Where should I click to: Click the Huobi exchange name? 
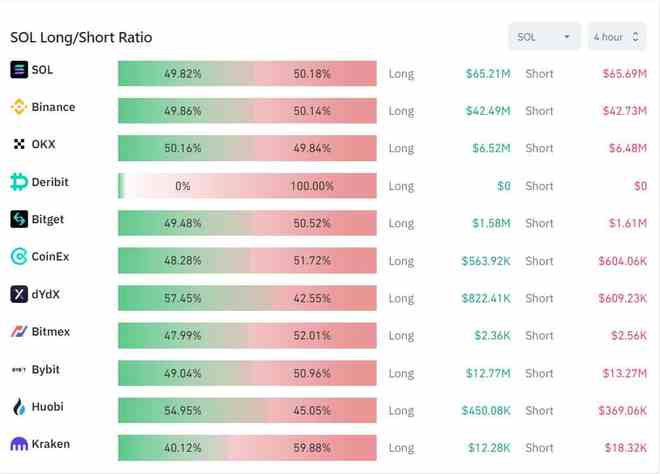click(47, 407)
